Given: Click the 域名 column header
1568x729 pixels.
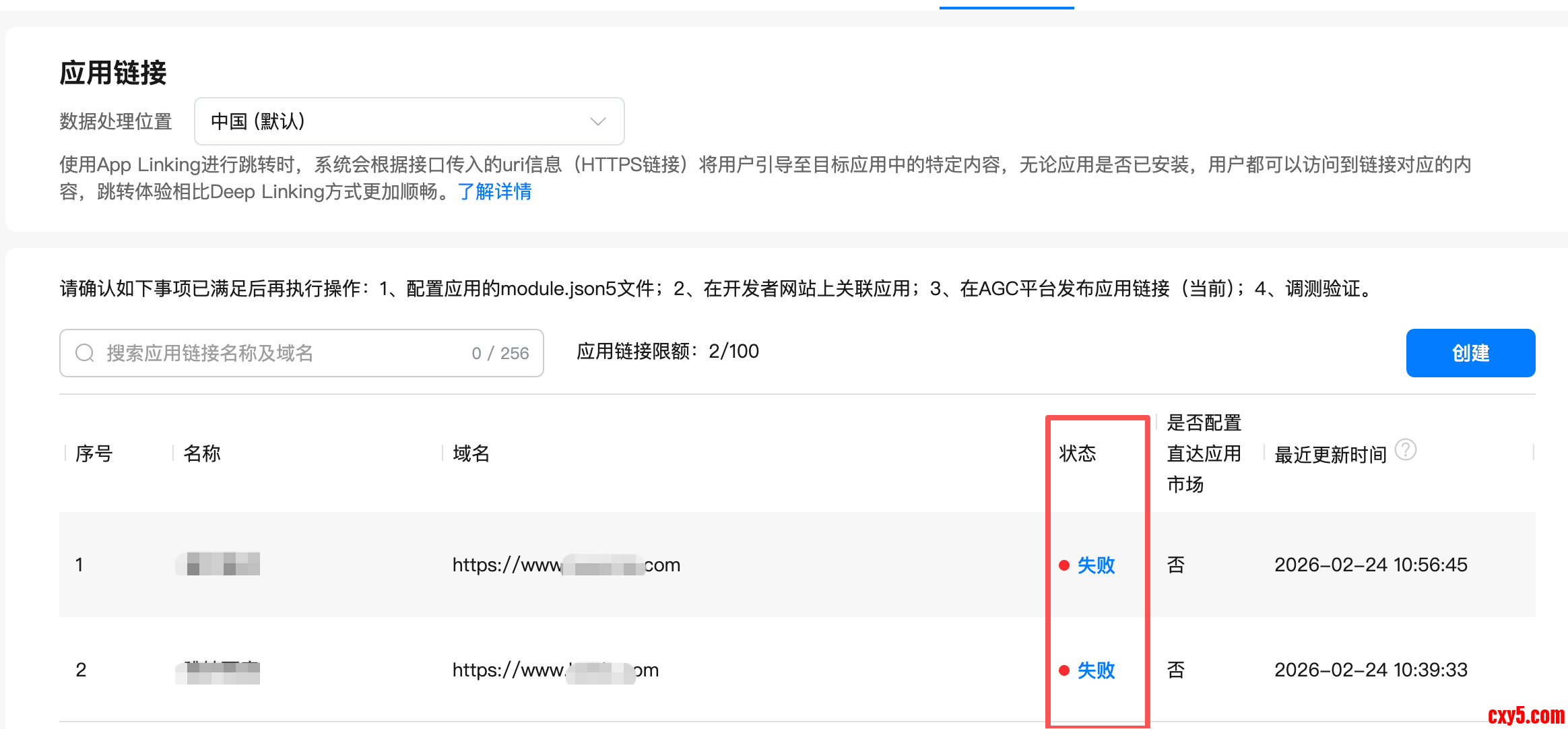Looking at the screenshot, I should 471,453.
